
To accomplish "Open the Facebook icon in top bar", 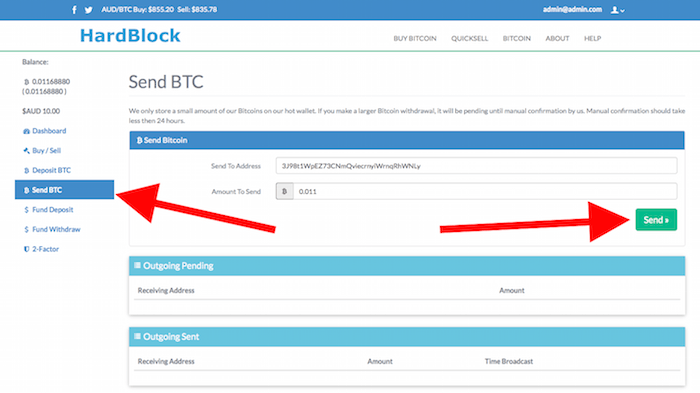I will (x=74, y=10).
